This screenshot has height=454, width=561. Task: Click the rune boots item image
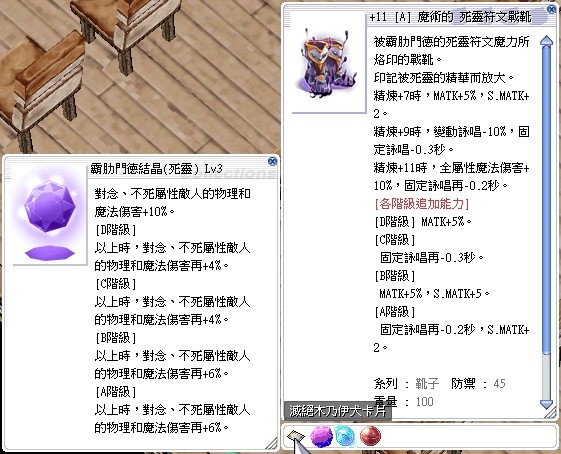327,64
